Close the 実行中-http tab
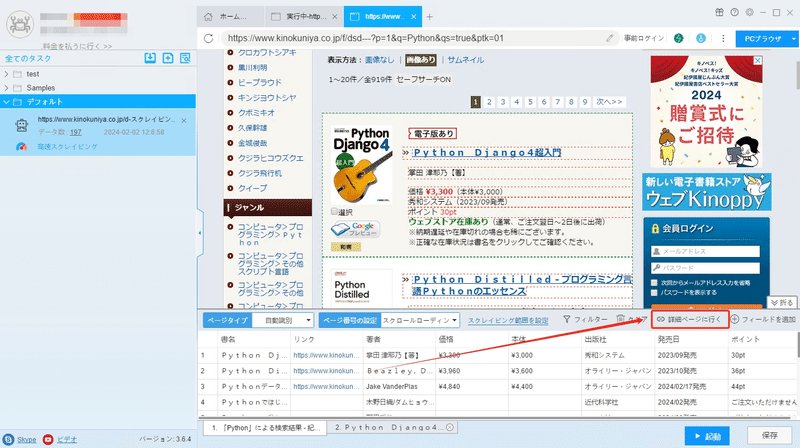 (335, 17)
